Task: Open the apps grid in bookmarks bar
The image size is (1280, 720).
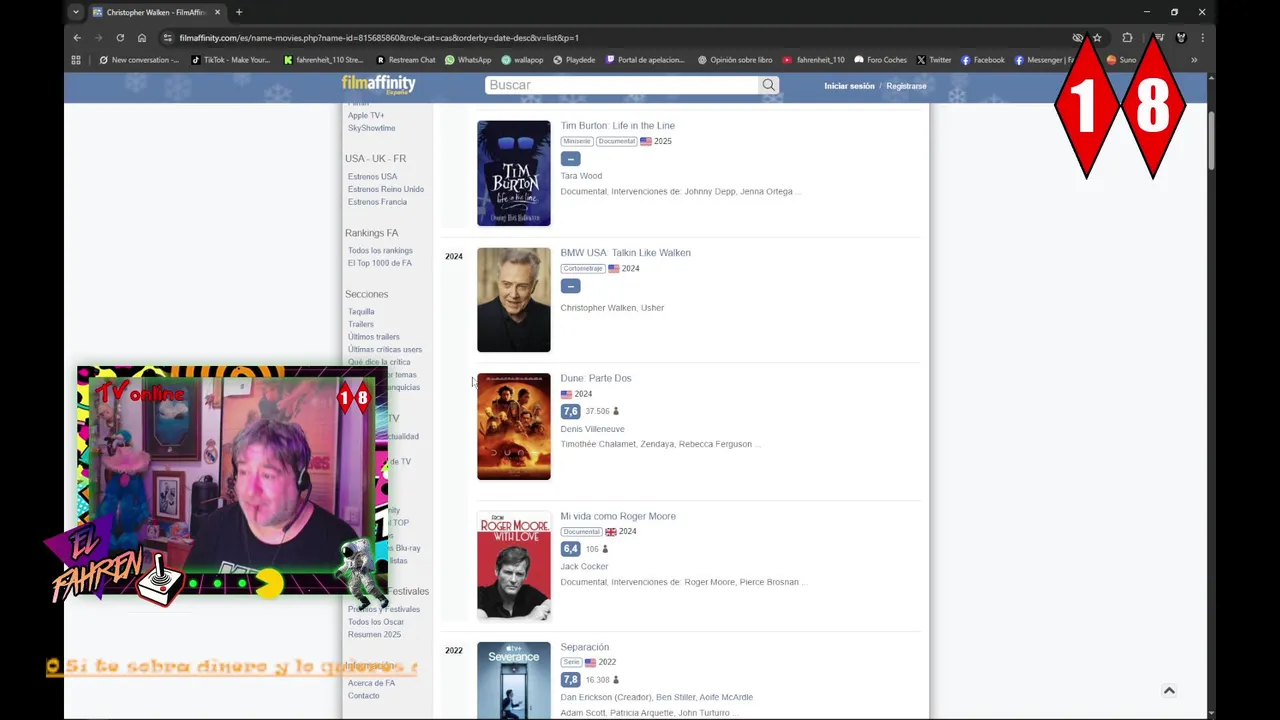Action: coord(76,60)
